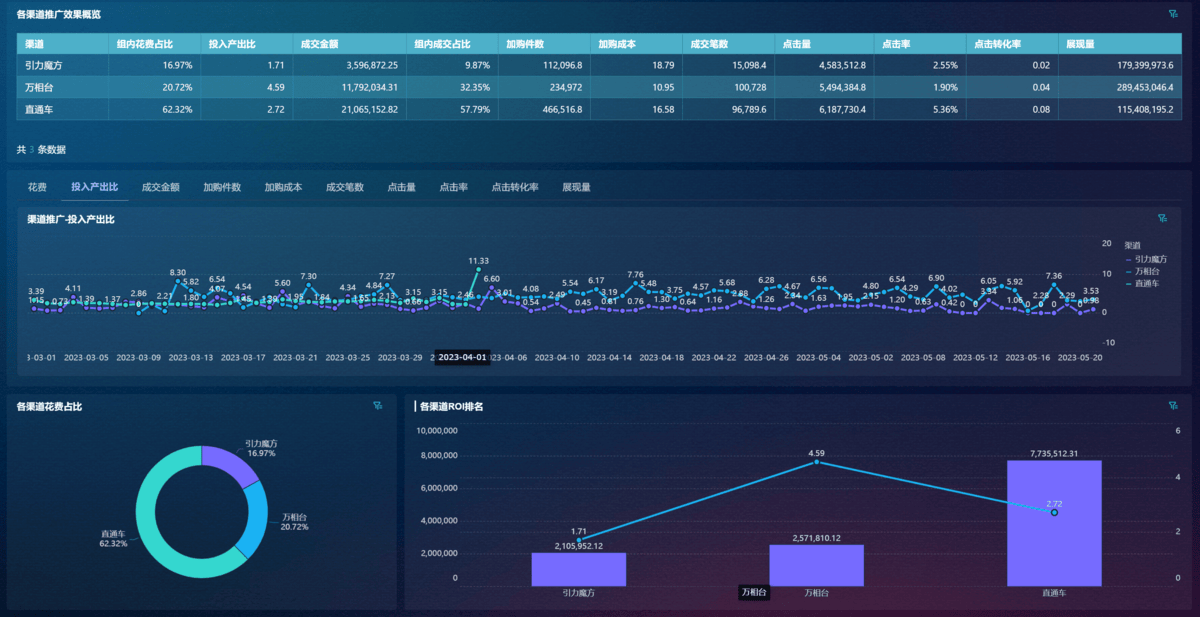The width and height of the screenshot is (1200, 617).
Task: Click the 渠道 column header in table
Action: tap(35, 44)
